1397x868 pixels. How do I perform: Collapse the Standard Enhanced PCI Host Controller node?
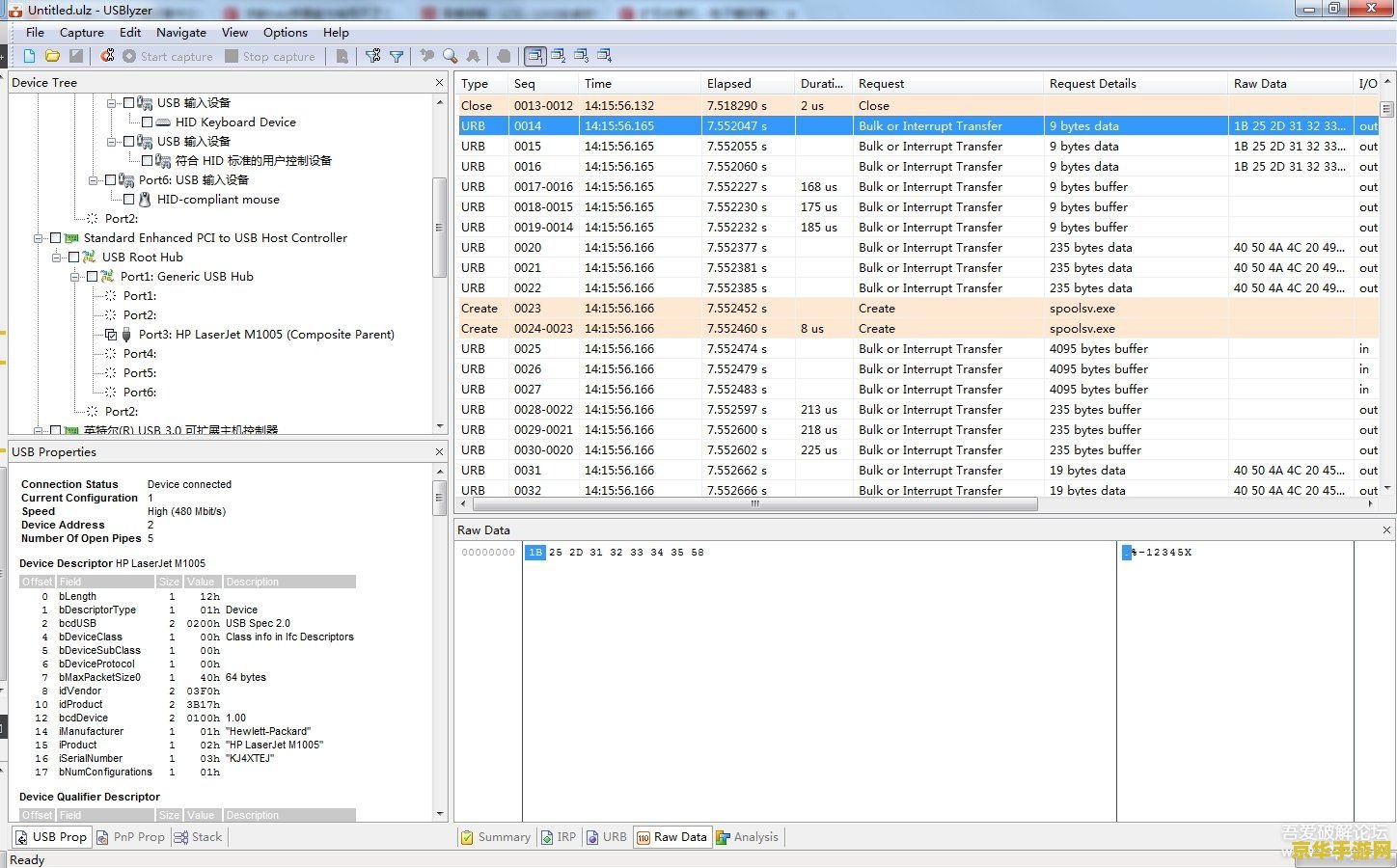tap(39, 238)
